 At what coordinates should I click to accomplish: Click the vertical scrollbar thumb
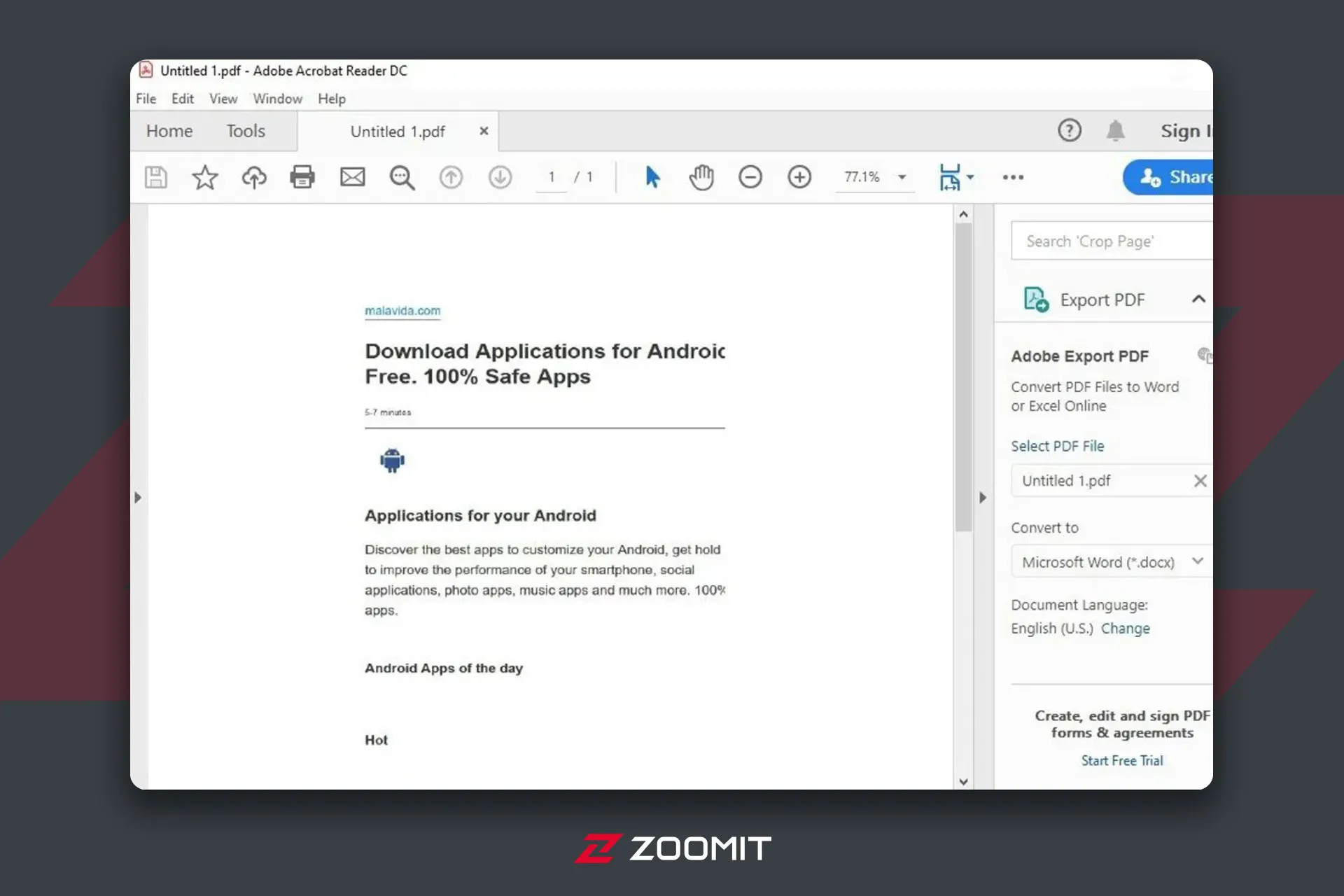[x=963, y=378]
